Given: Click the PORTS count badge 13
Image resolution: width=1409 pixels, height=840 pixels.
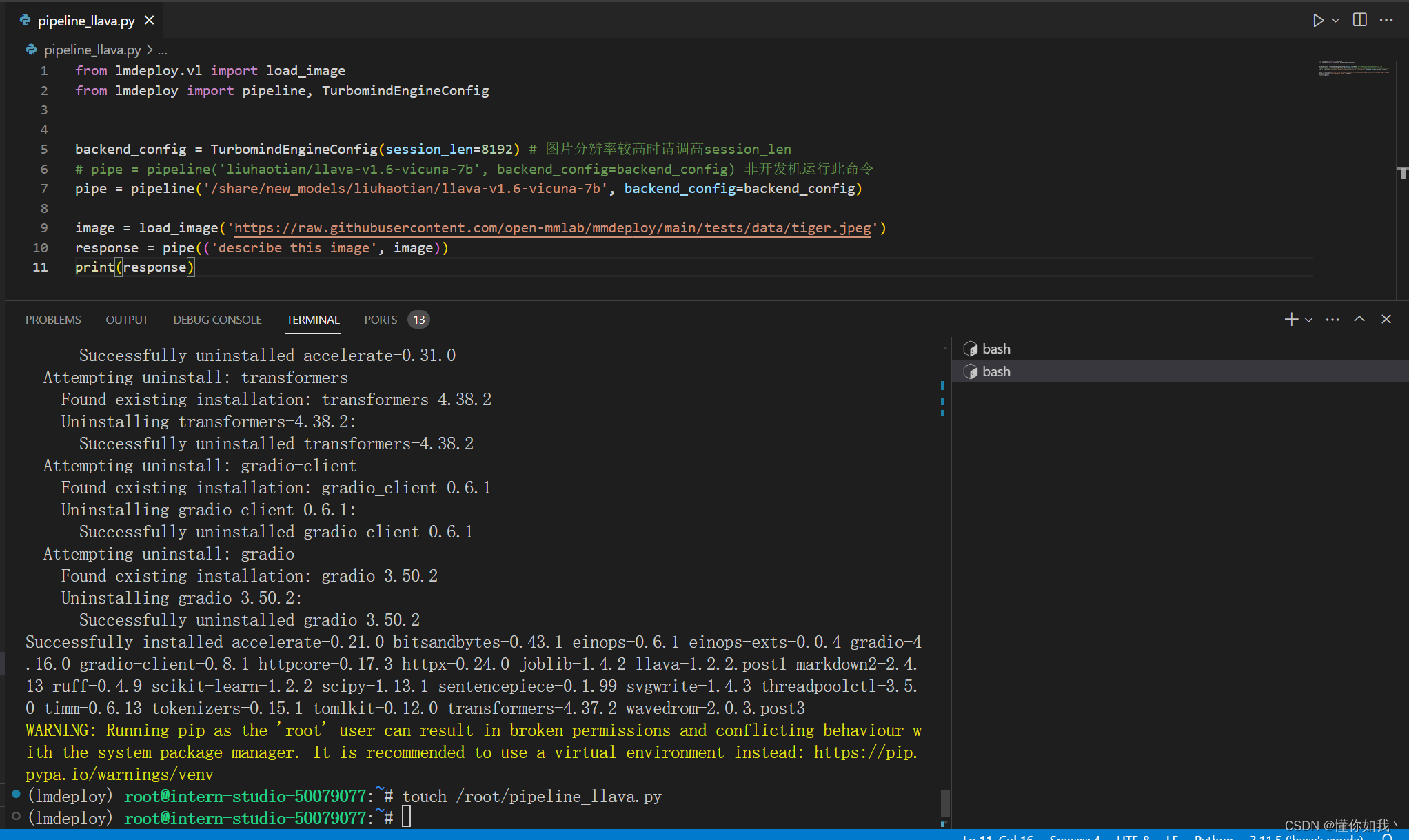Looking at the screenshot, I should click(419, 320).
